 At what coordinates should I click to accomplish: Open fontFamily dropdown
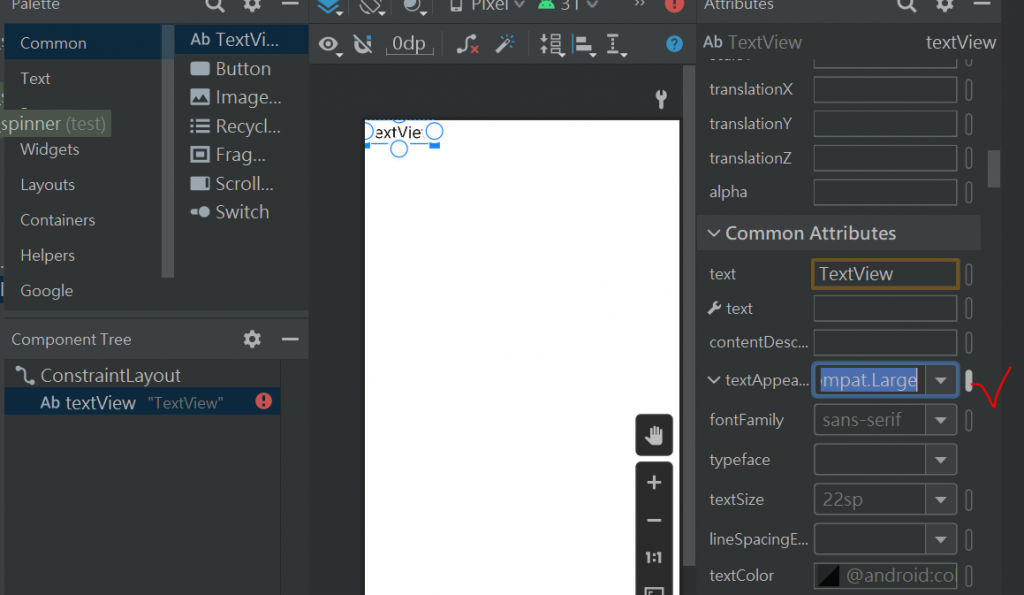point(940,420)
